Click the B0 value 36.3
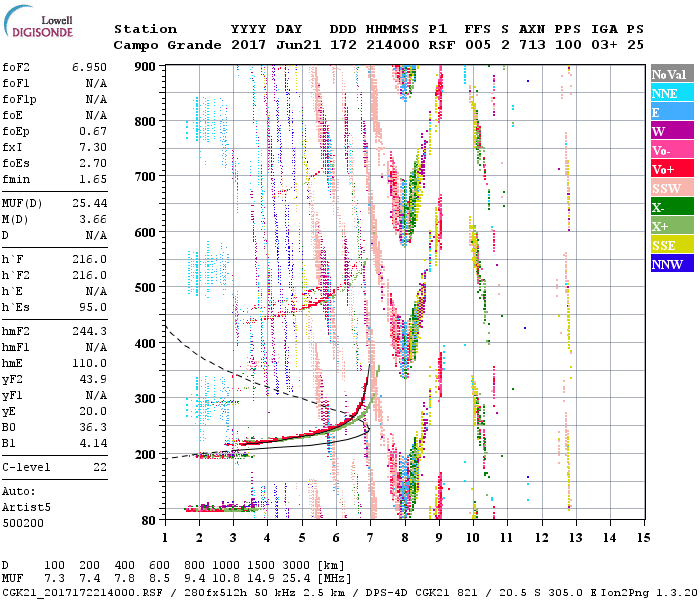This screenshot has height=600, width=700. point(93,427)
